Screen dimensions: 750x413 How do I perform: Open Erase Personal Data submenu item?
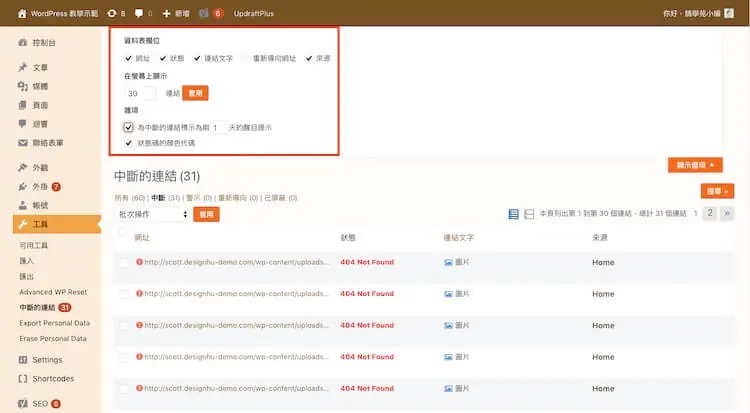53,338
